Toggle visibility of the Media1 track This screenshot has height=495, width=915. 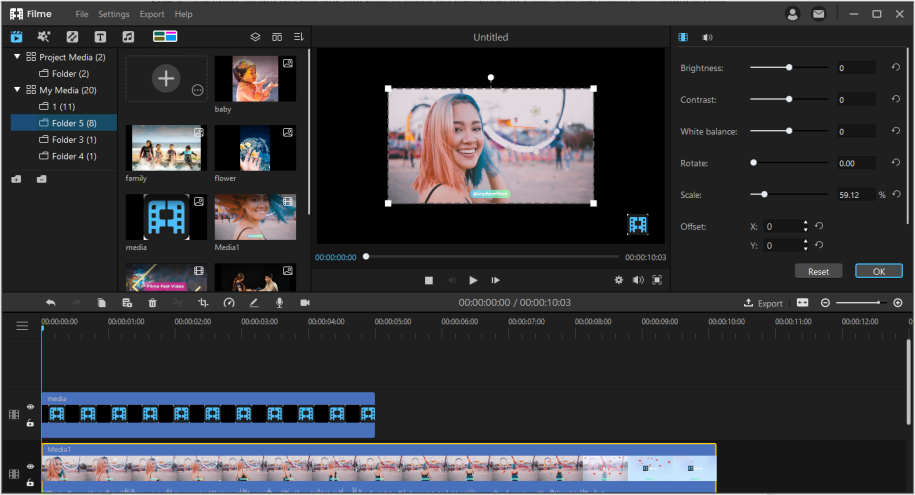[30, 466]
